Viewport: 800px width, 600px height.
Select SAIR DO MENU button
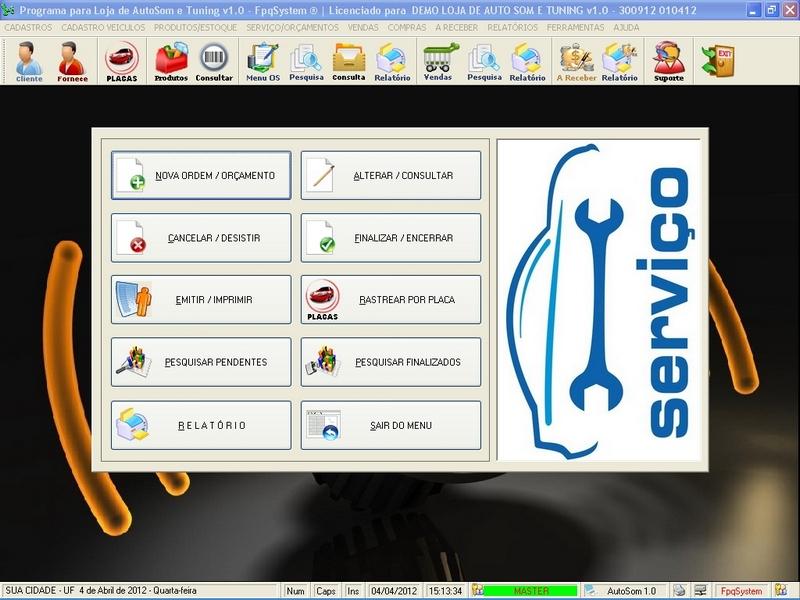click(x=391, y=425)
